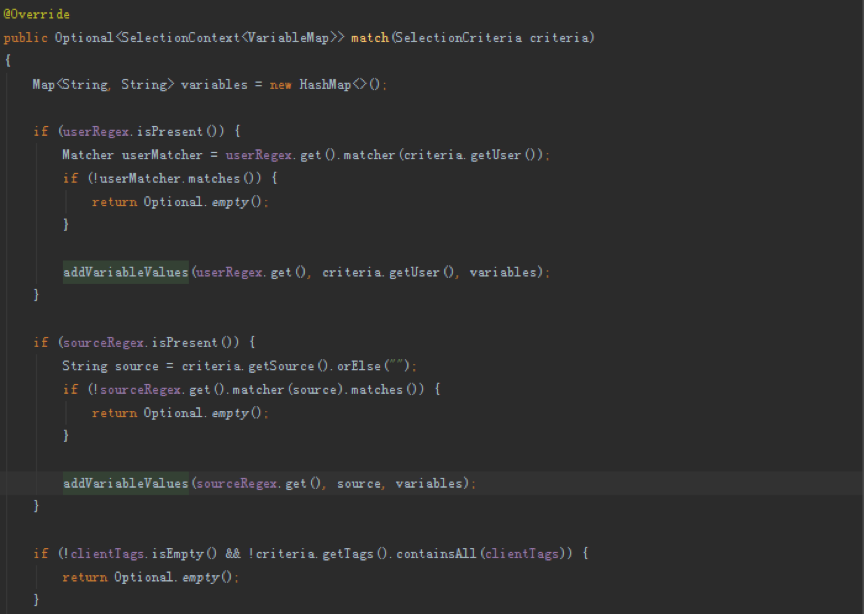The image size is (864, 614).
Task: Click 'matcher' call after userRegex.get()
Action: [x=369, y=155]
